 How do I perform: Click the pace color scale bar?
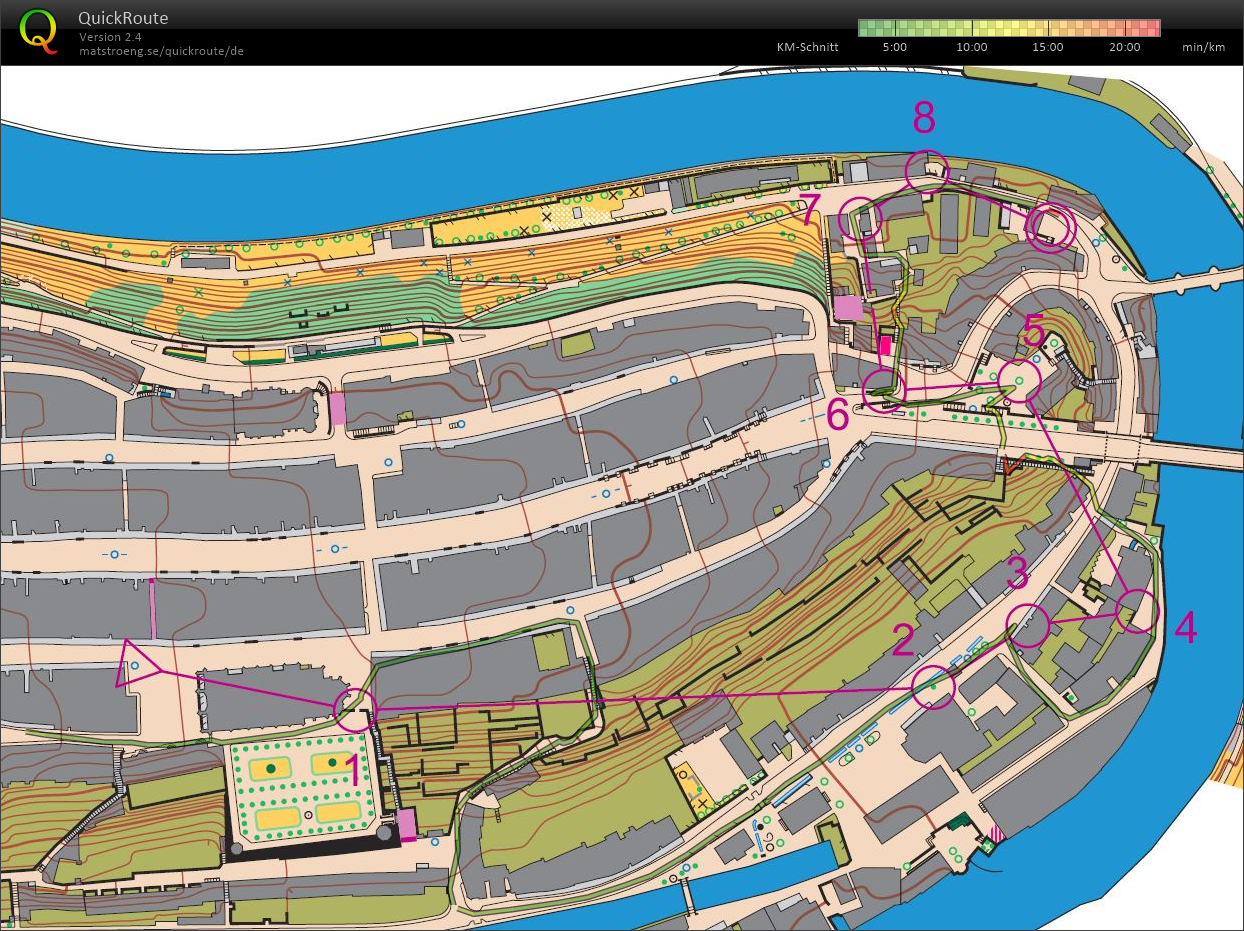(x=1008, y=27)
